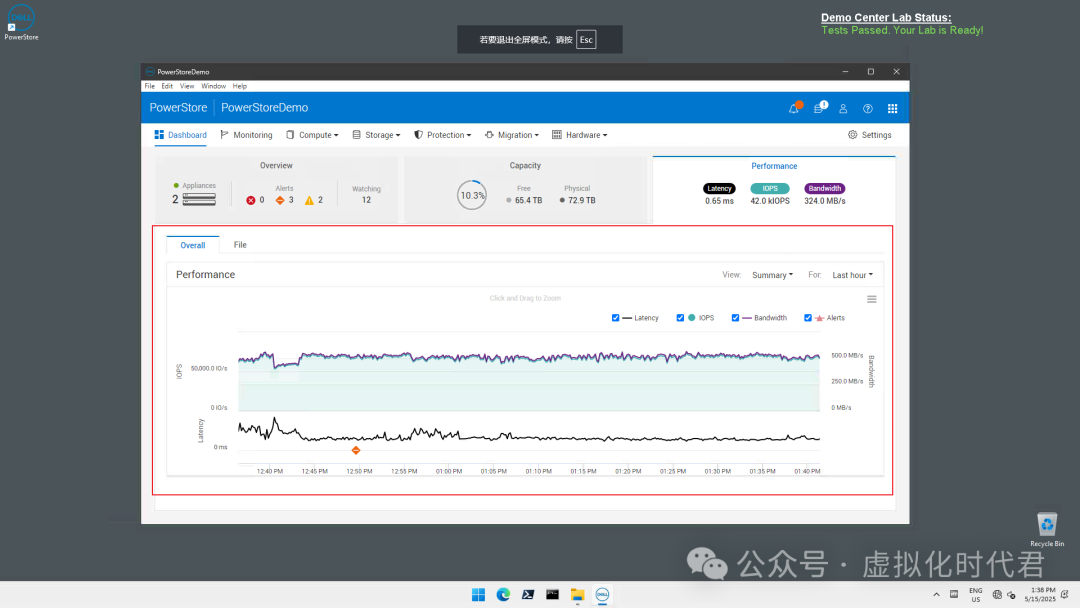Open the View menu
Screen dimensions: 1080x608
pos(187,86)
